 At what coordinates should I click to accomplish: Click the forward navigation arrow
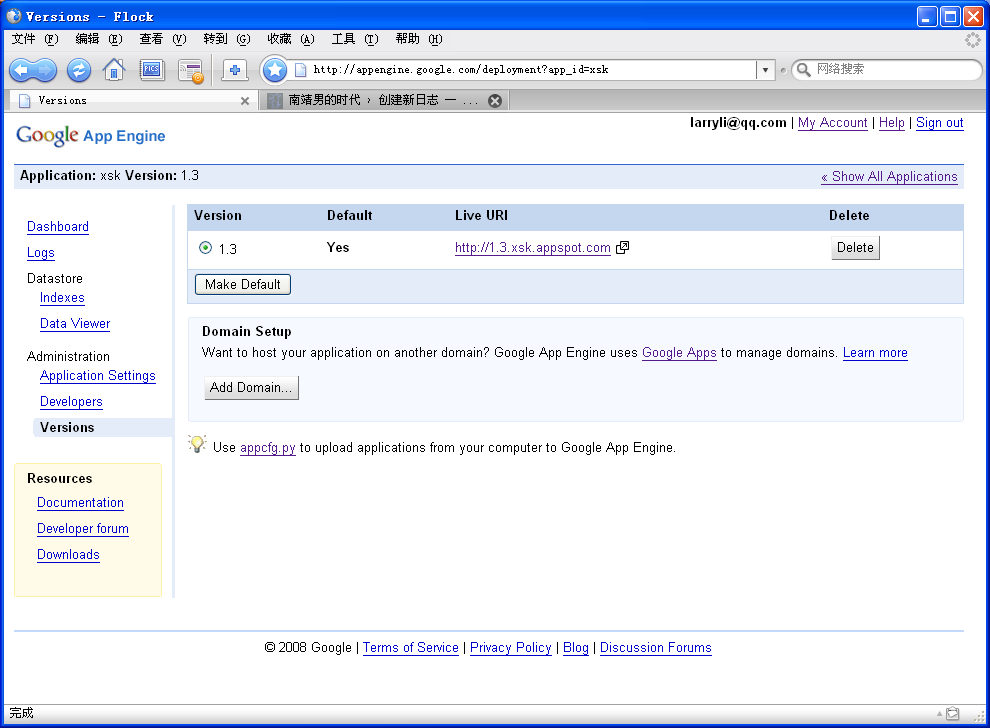tap(45, 69)
